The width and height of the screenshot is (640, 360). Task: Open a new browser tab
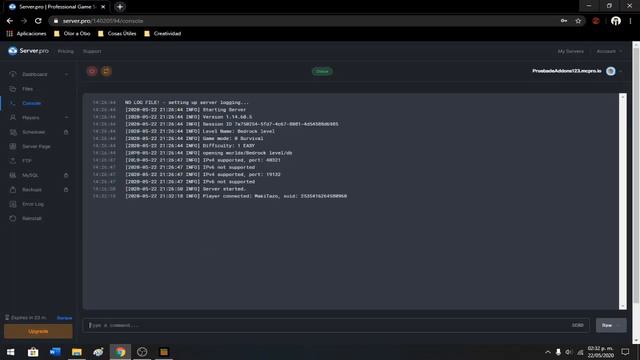120,7
